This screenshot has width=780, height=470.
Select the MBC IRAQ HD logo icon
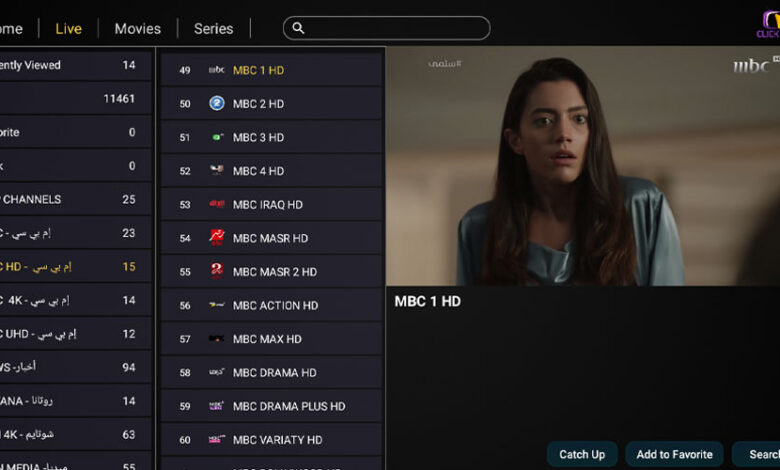coord(216,204)
